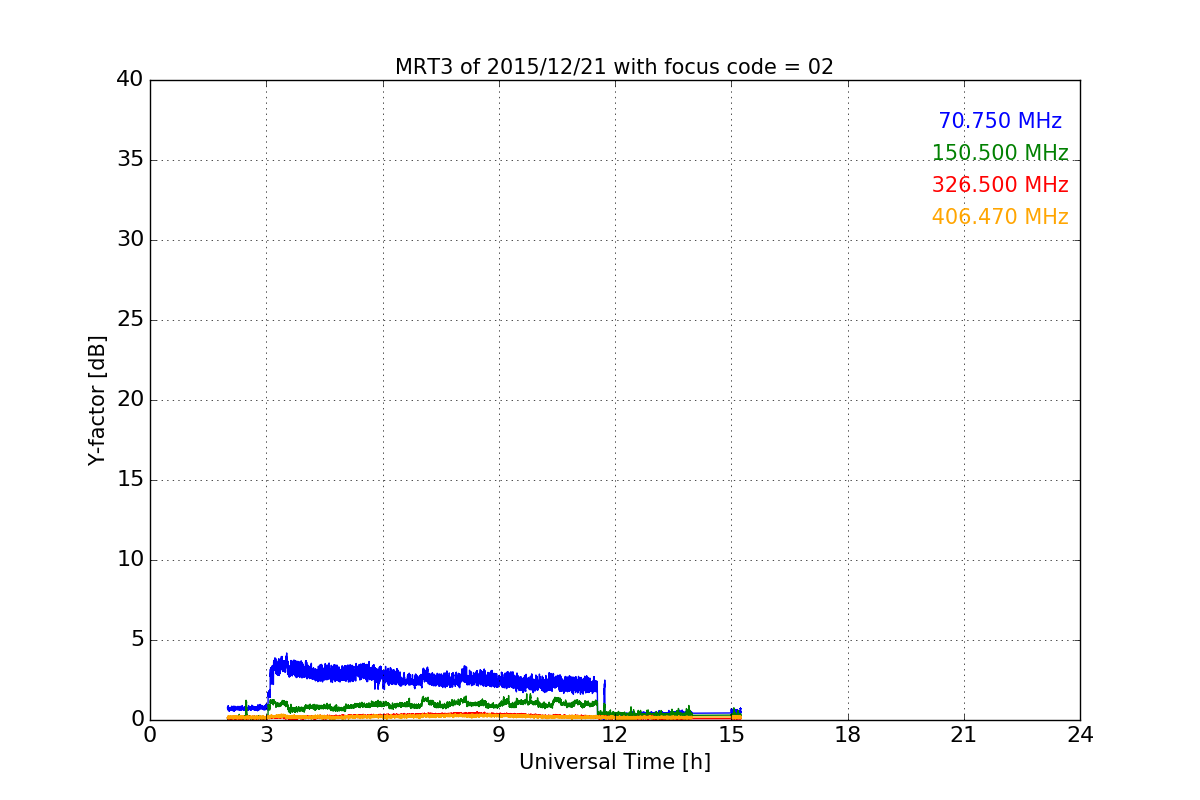Click the 'Universal Time [h]' axis label
Viewport: 1200px width, 800px height.
point(614,762)
